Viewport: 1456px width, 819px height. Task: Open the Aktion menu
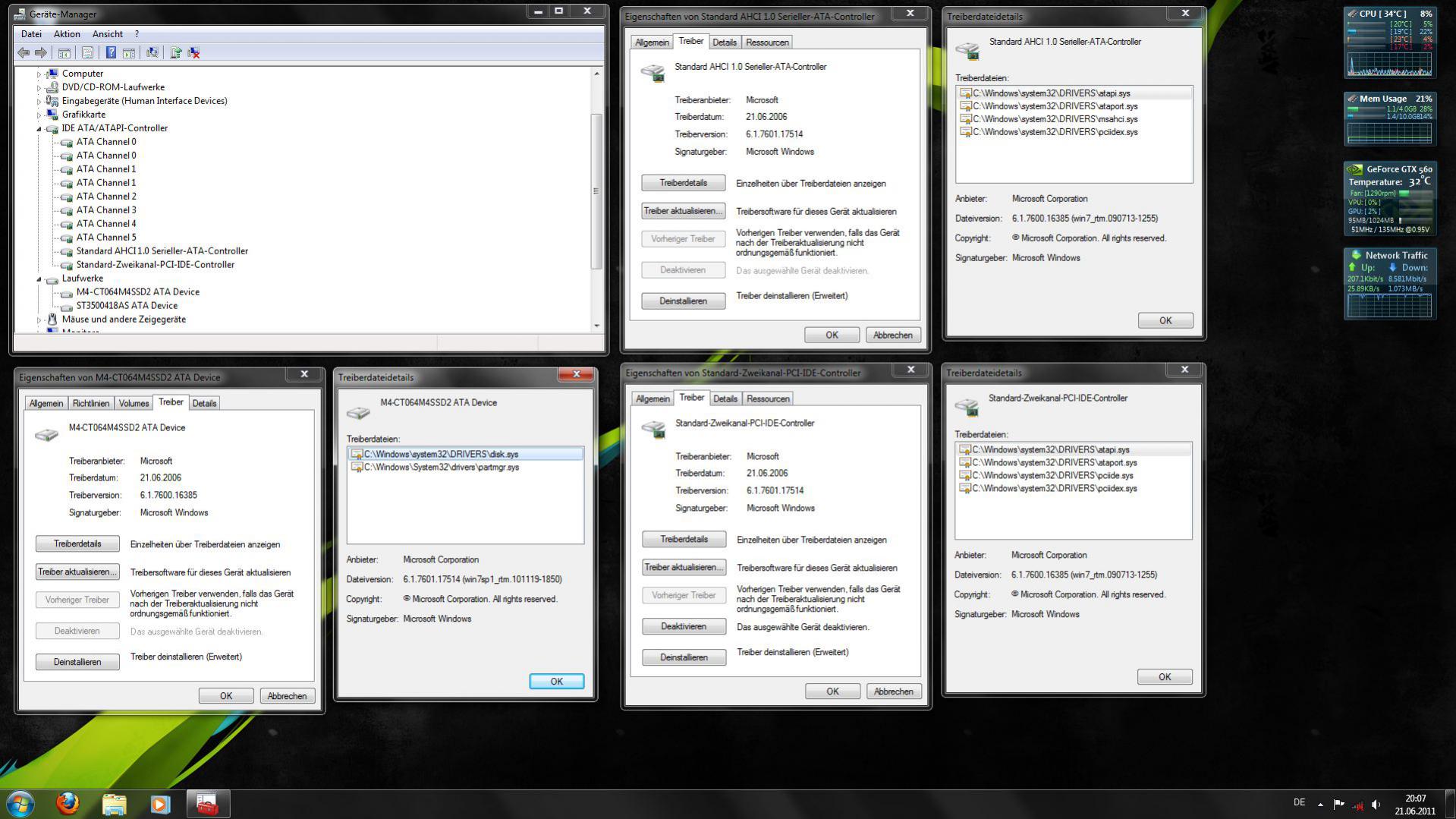coord(67,34)
